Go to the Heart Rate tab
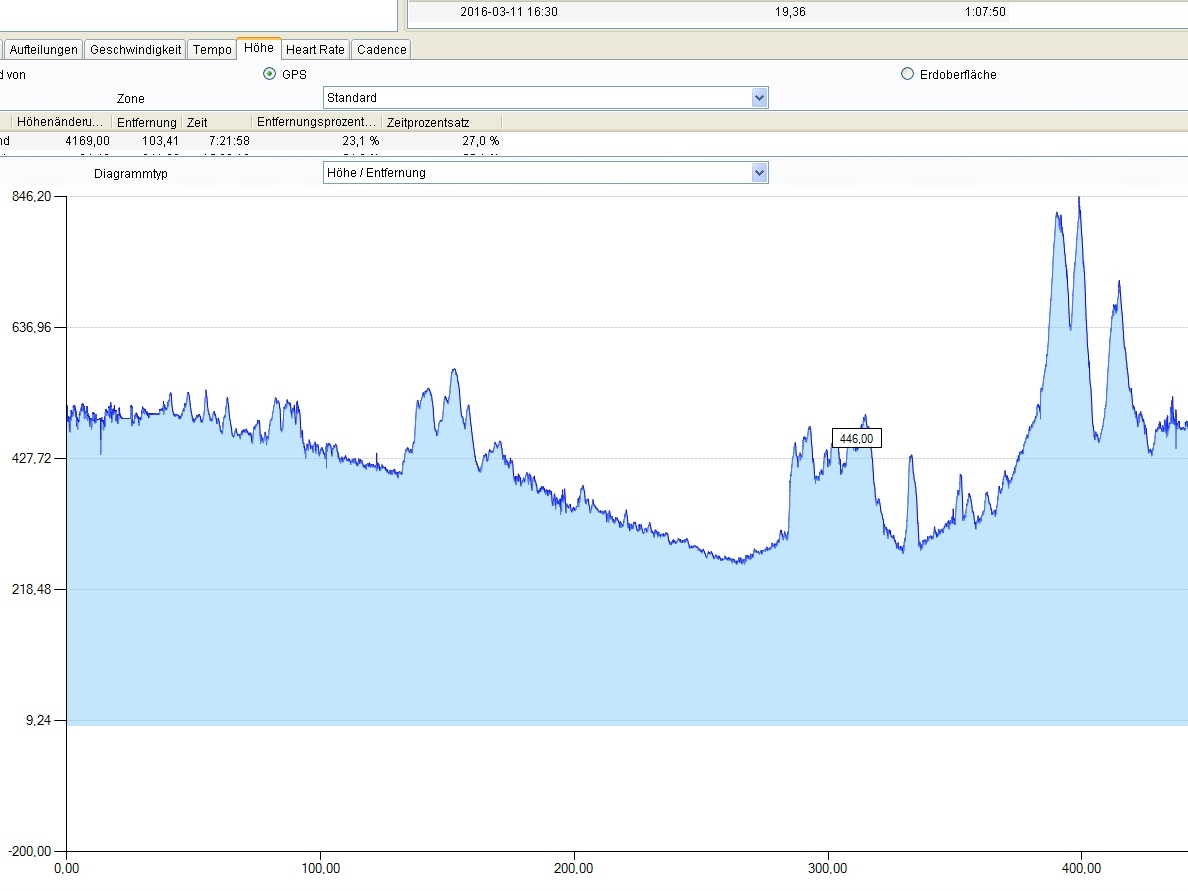This screenshot has width=1188, height=891. 315,50
